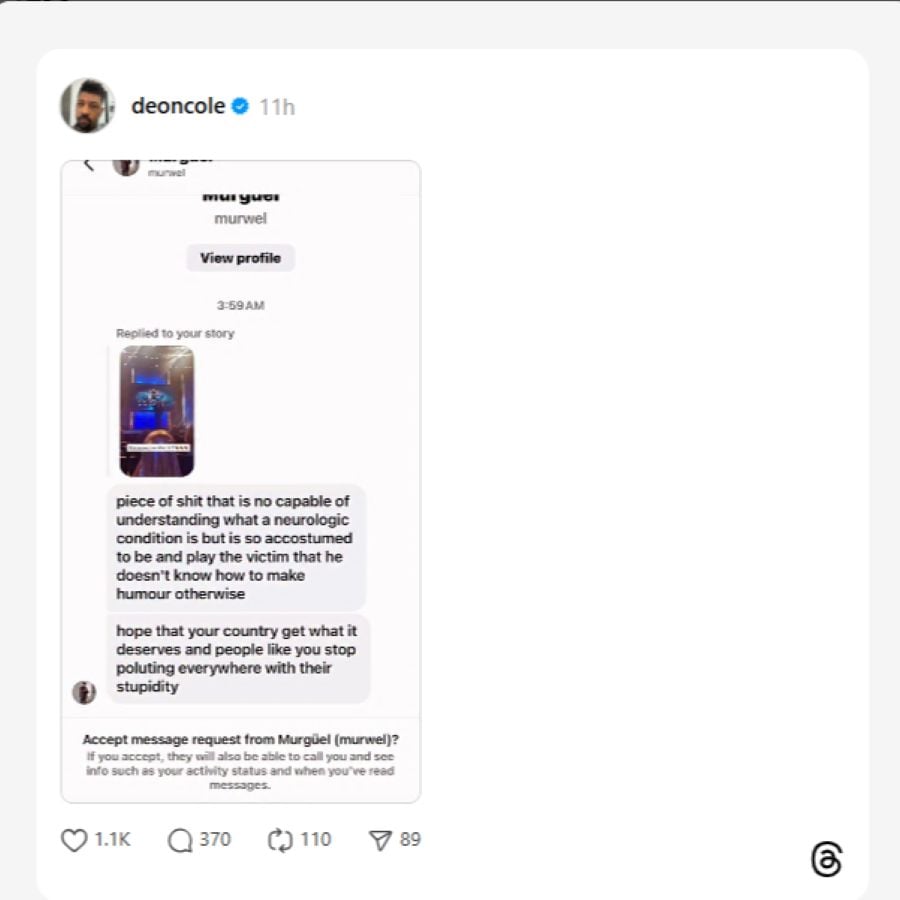
Task: Select the message starting 'hope that your country'
Action: tap(238, 658)
